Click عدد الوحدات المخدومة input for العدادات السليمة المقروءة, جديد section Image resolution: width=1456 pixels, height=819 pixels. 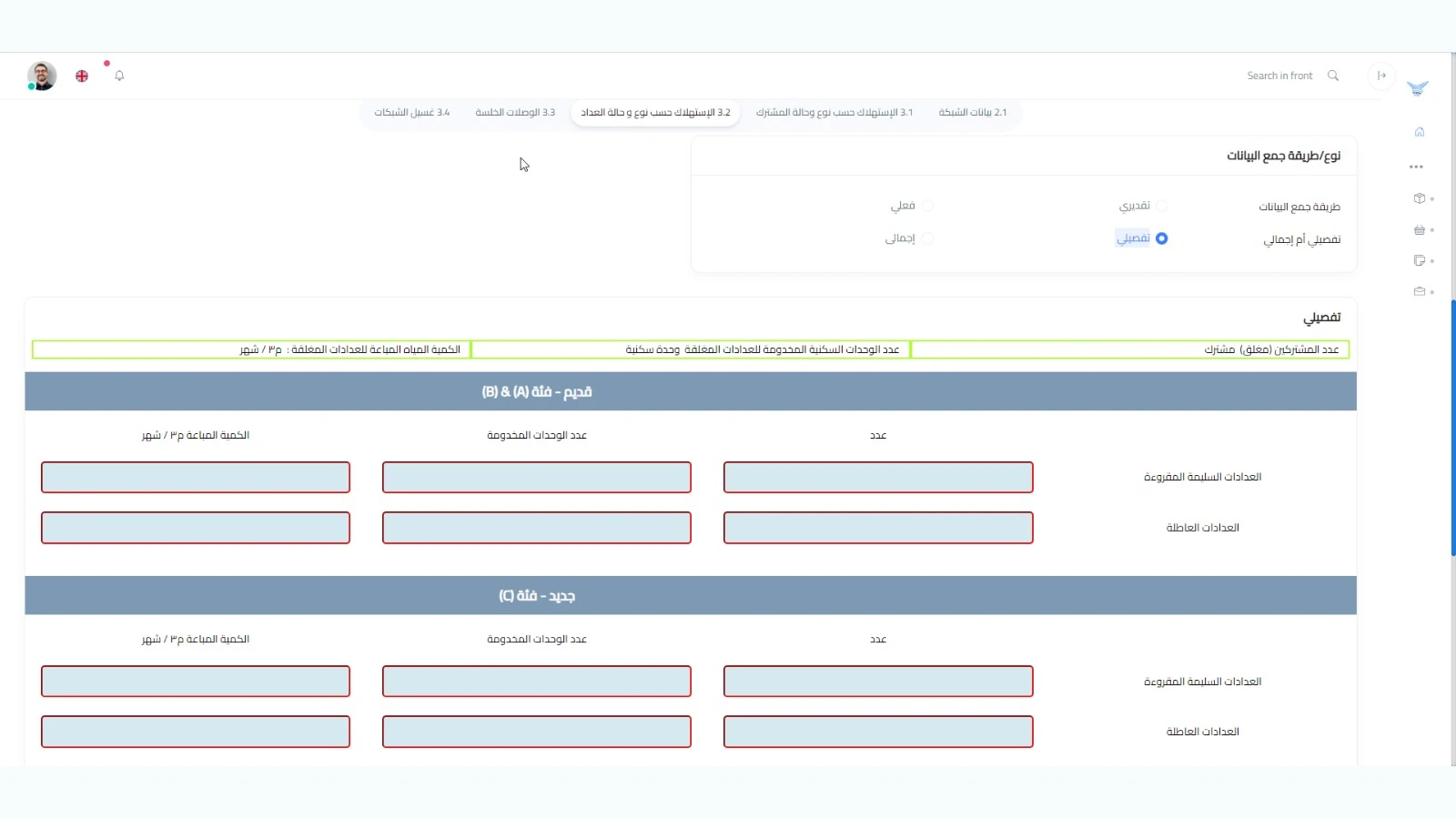[537, 682]
